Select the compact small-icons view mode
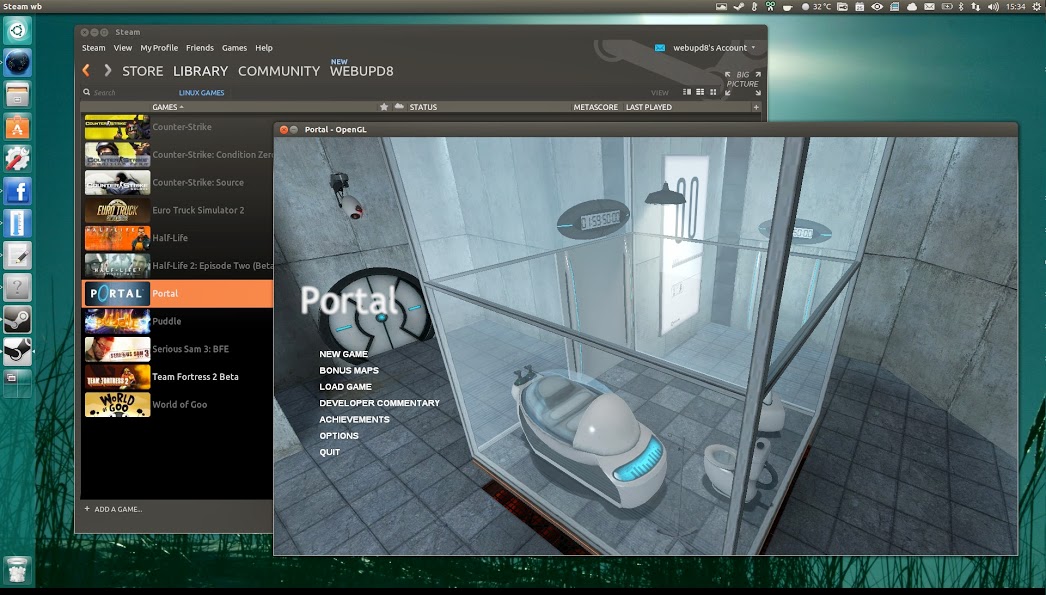This screenshot has width=1046, height=595. tap(712, 92)
